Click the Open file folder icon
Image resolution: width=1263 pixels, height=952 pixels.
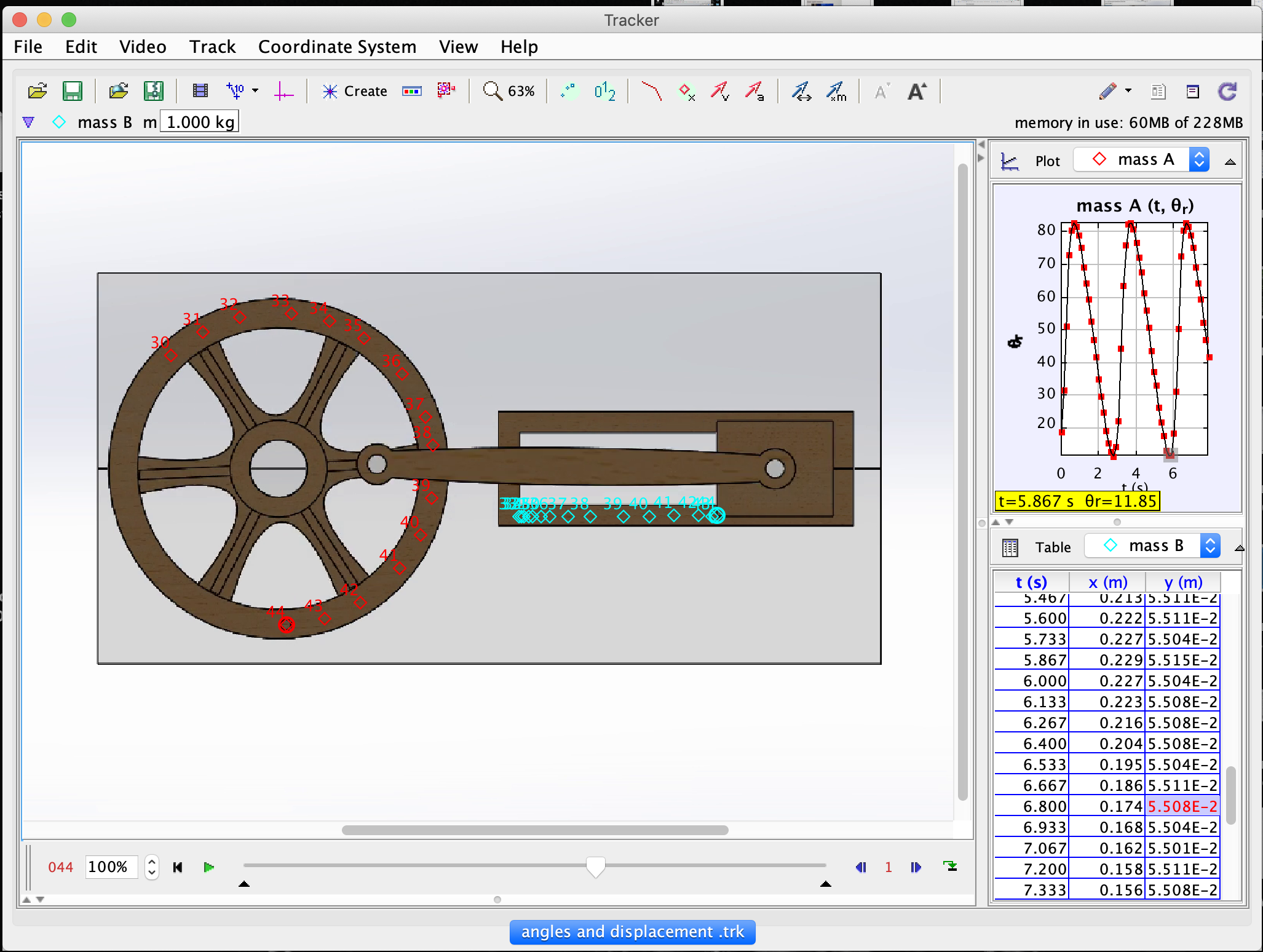click(x=38, y=91)
